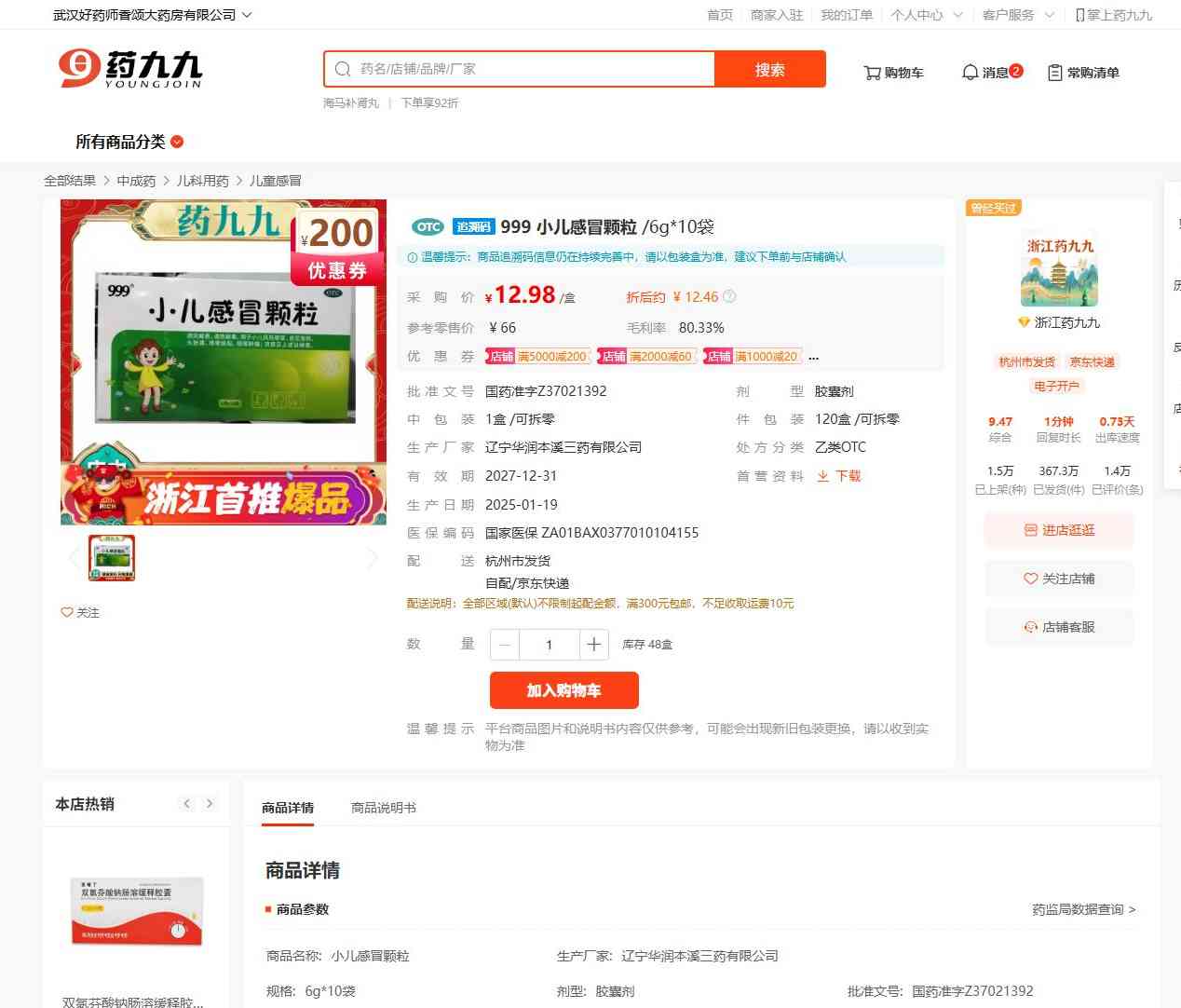Screen dimensions: 1181x1008
Task: Expand the 个人中心 dropdown menu
Action: click(957, 15)
